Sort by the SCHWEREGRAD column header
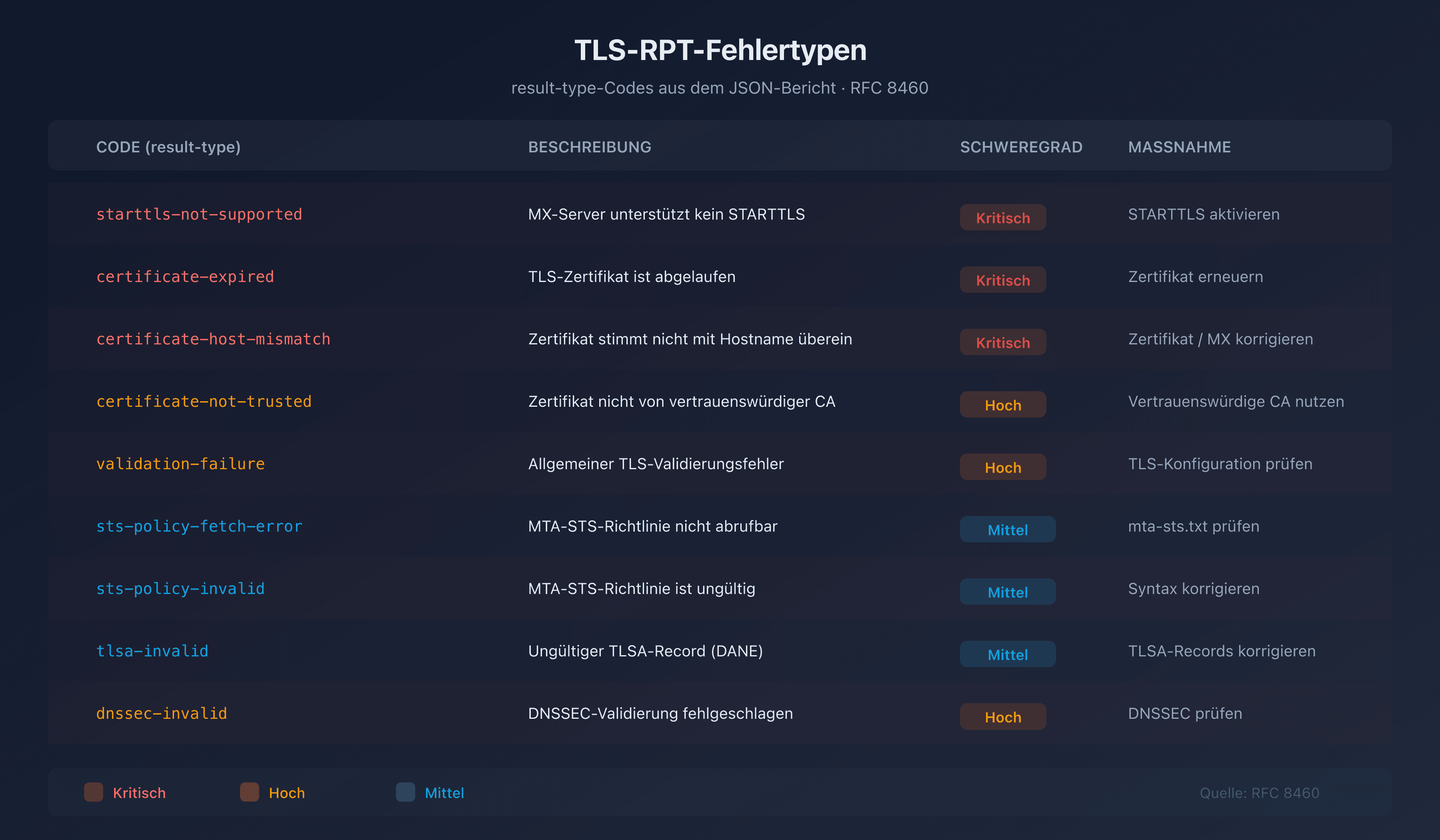This screenshot has height=840, width=1440. (1020, 147)
